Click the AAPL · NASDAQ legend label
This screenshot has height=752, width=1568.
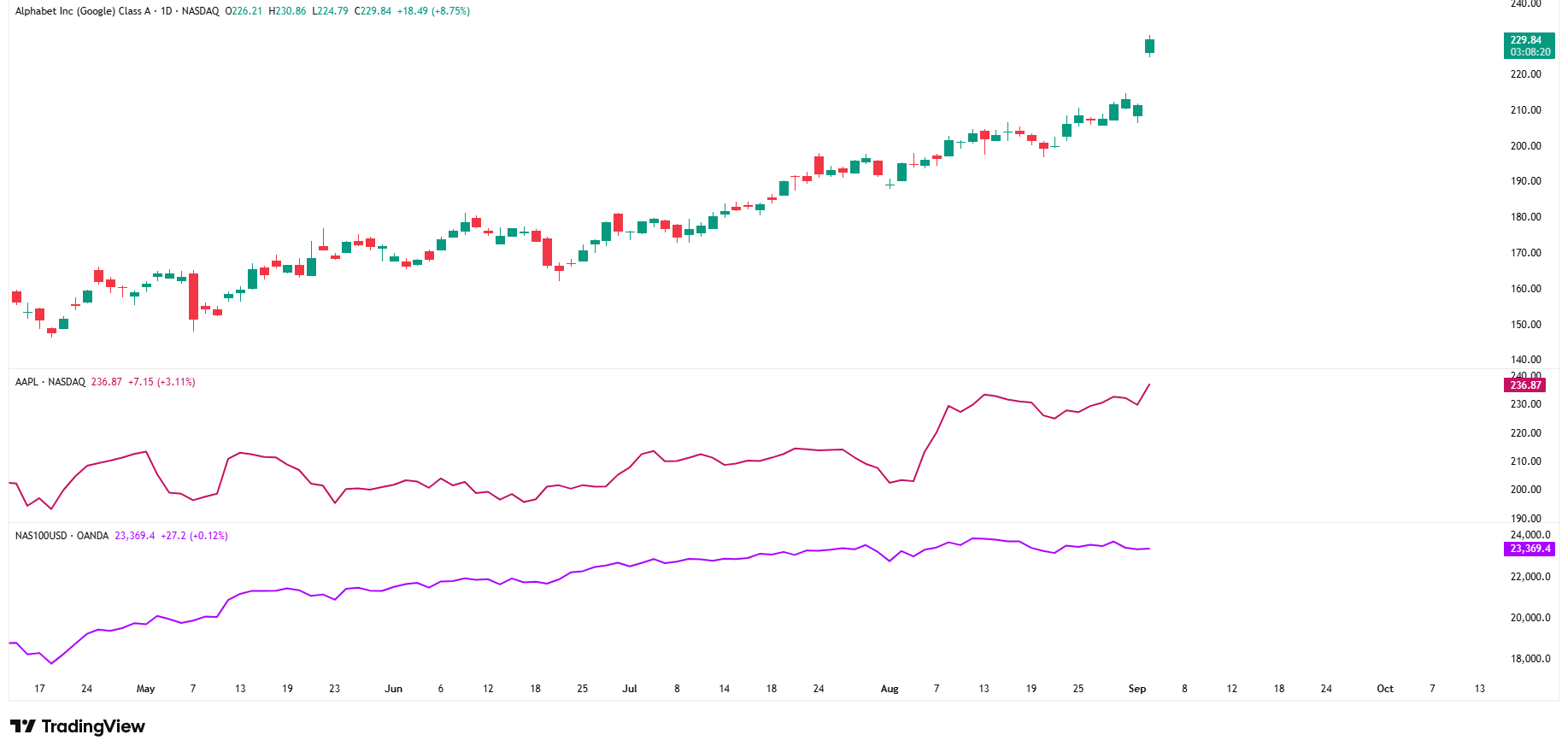(x=50, y=382)
